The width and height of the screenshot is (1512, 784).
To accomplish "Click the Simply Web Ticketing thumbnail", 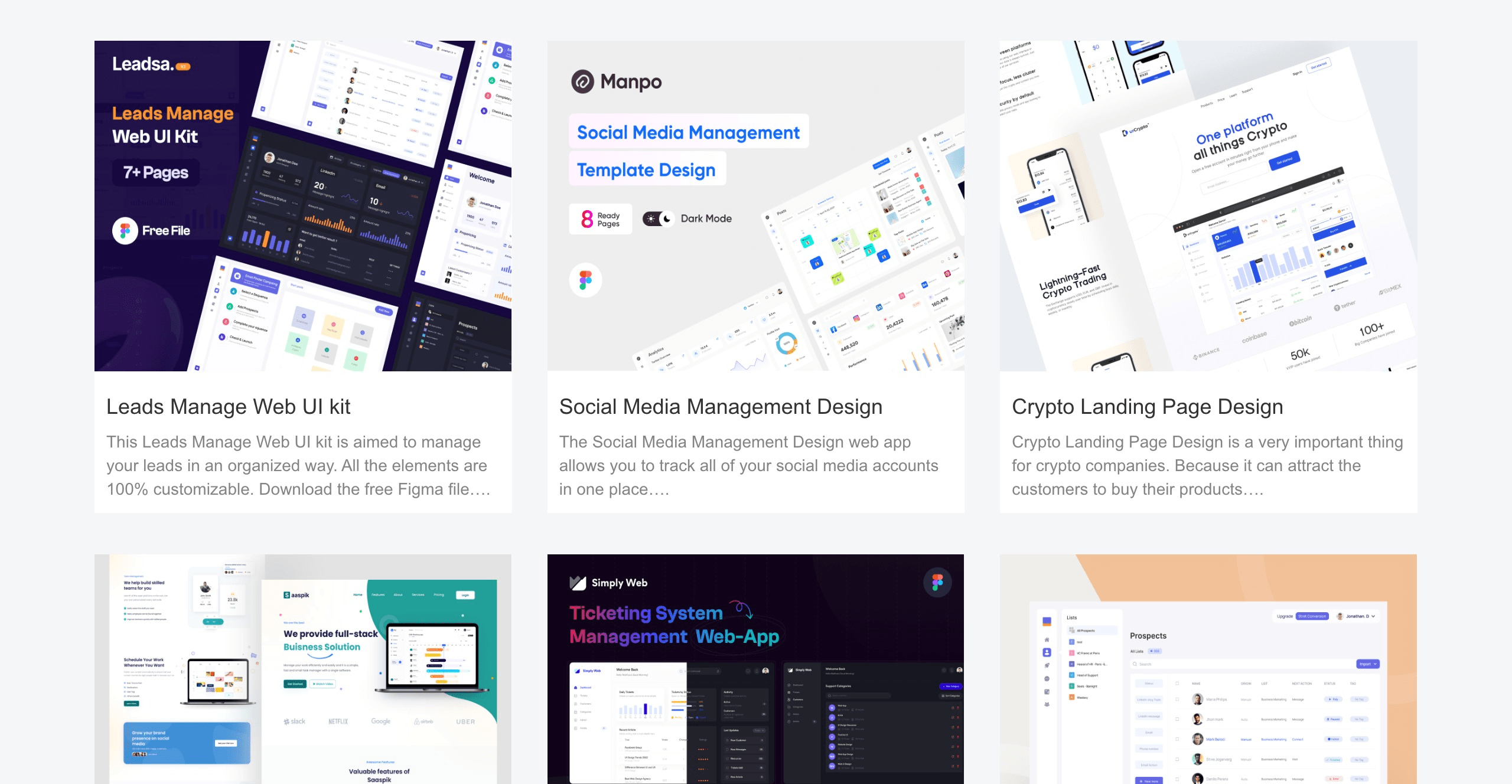I will point(756,668).
